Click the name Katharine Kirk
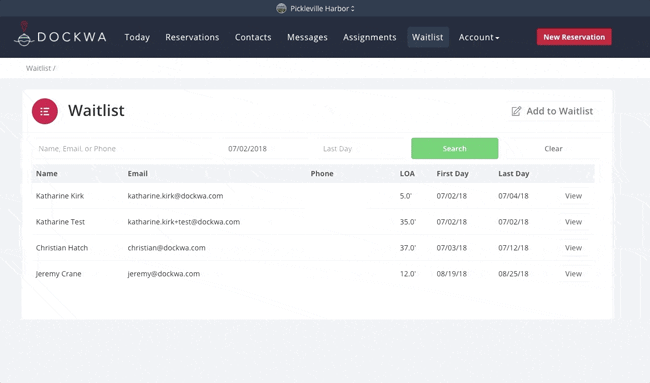The image size is (650, 383). 60,196
